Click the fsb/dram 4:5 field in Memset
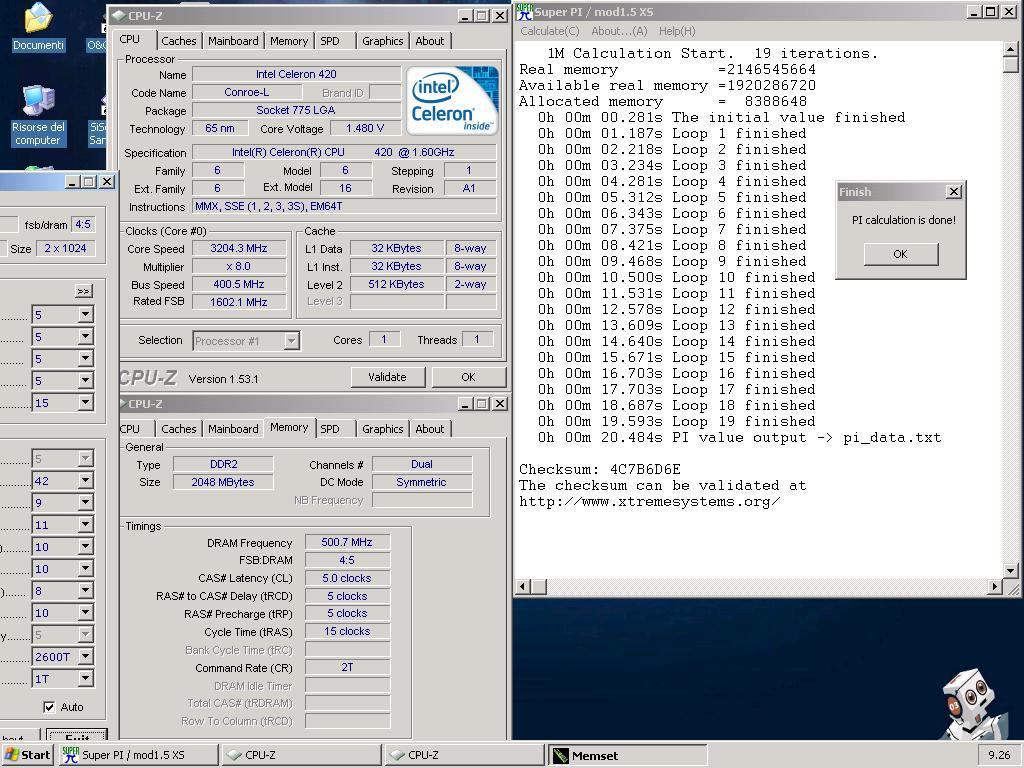This screenshot has height=768, width=1024. coord(83,225)
